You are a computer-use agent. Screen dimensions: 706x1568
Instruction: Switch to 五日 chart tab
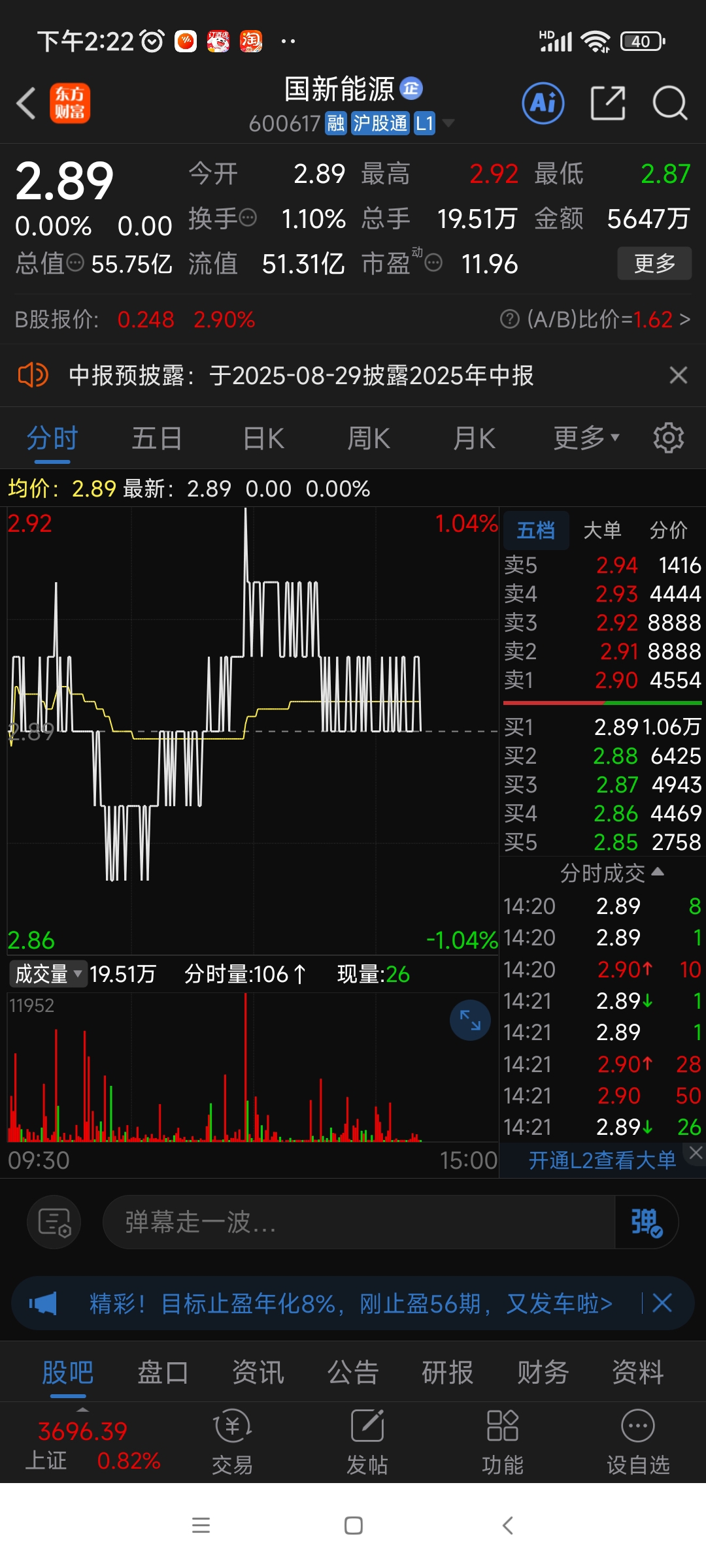157,438
